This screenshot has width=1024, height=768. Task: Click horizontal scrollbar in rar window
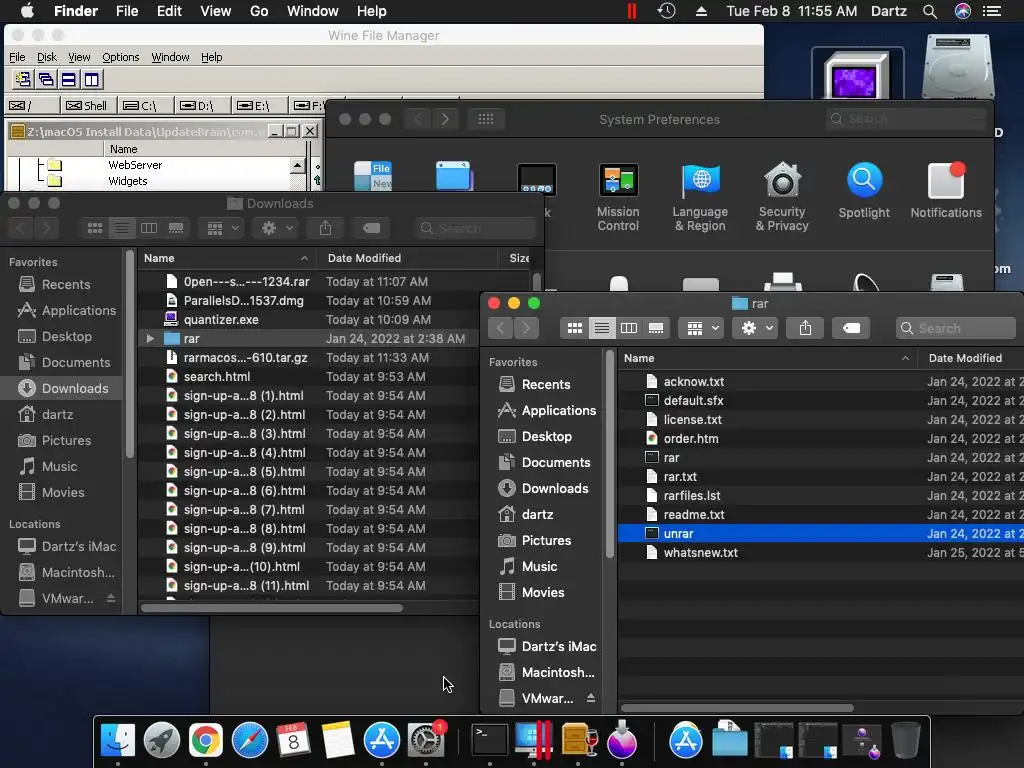737,708
